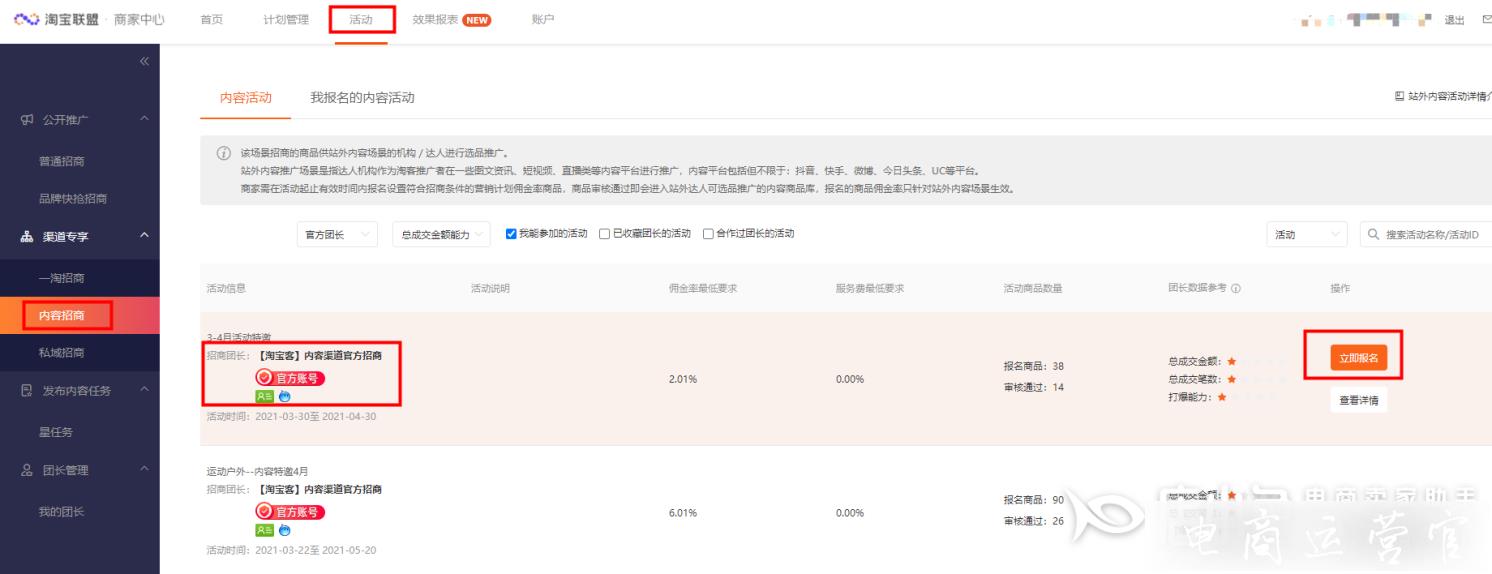Viewport: 1492px width, 574px height.
Task: Click info icon beside 团长数据参考 header
Action: click(1236, 289)
